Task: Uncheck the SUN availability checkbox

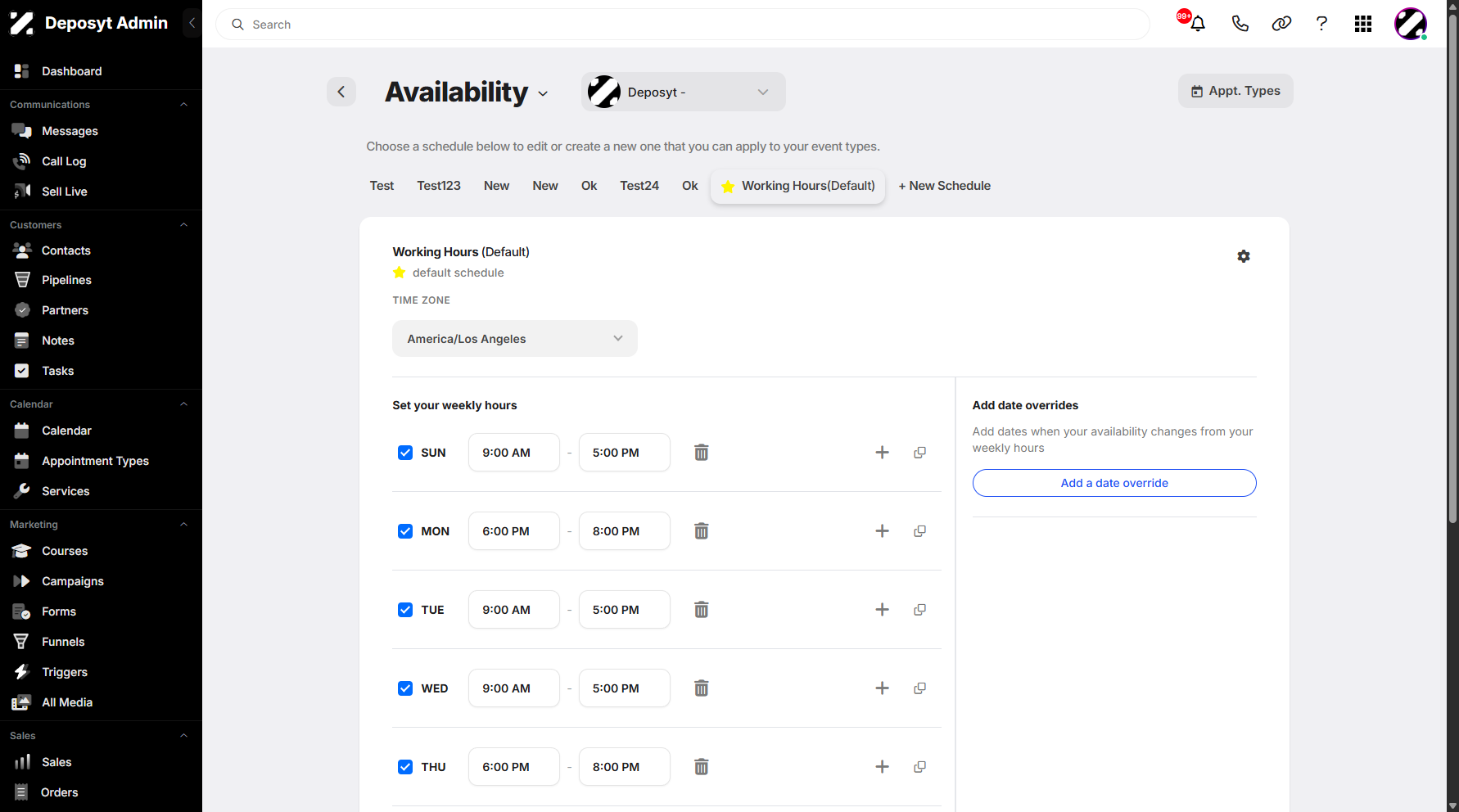Action: tap(405, 453)
